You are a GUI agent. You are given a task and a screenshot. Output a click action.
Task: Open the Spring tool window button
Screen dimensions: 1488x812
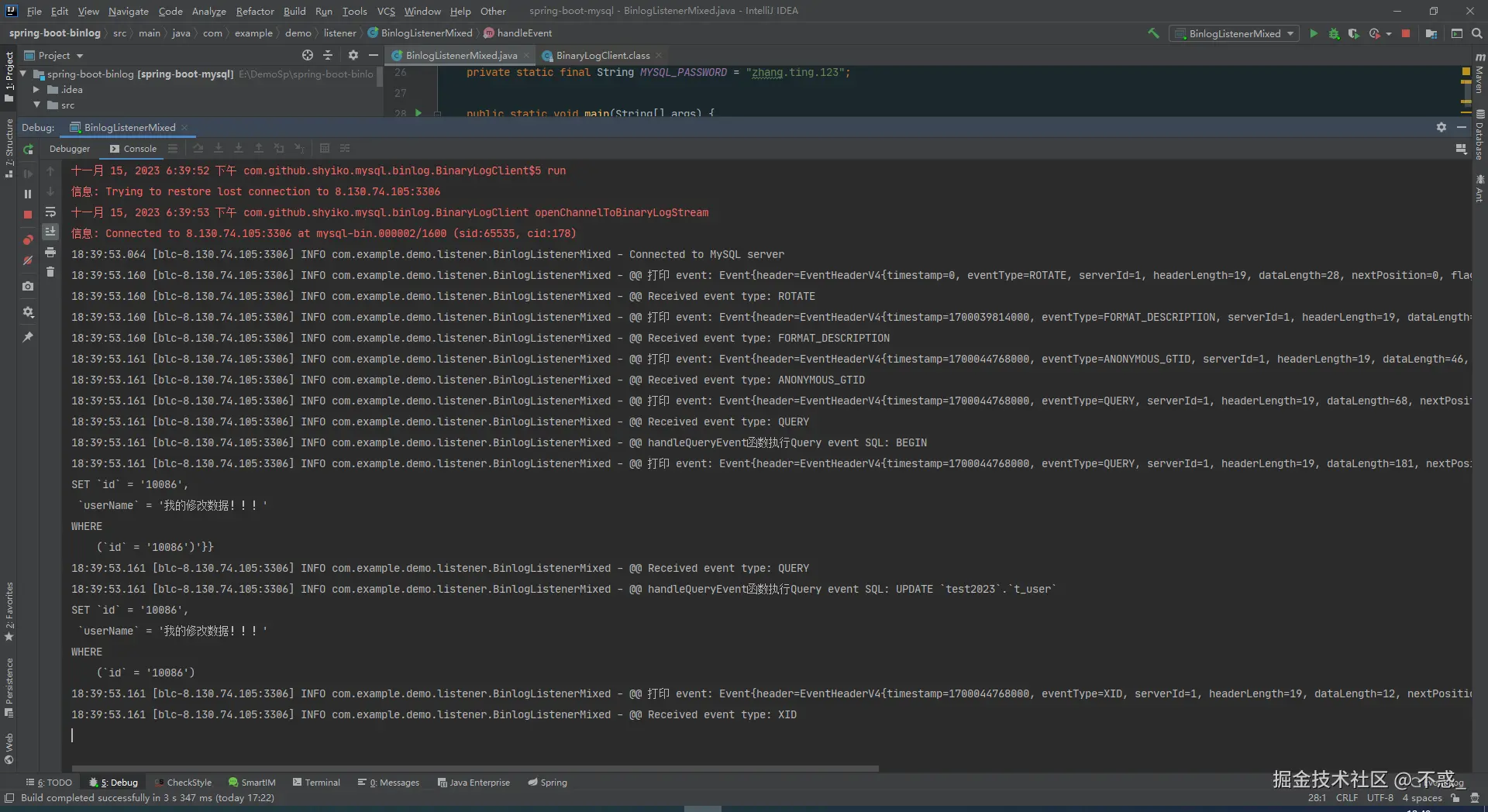pyautogui.click(x=547, y=783)
